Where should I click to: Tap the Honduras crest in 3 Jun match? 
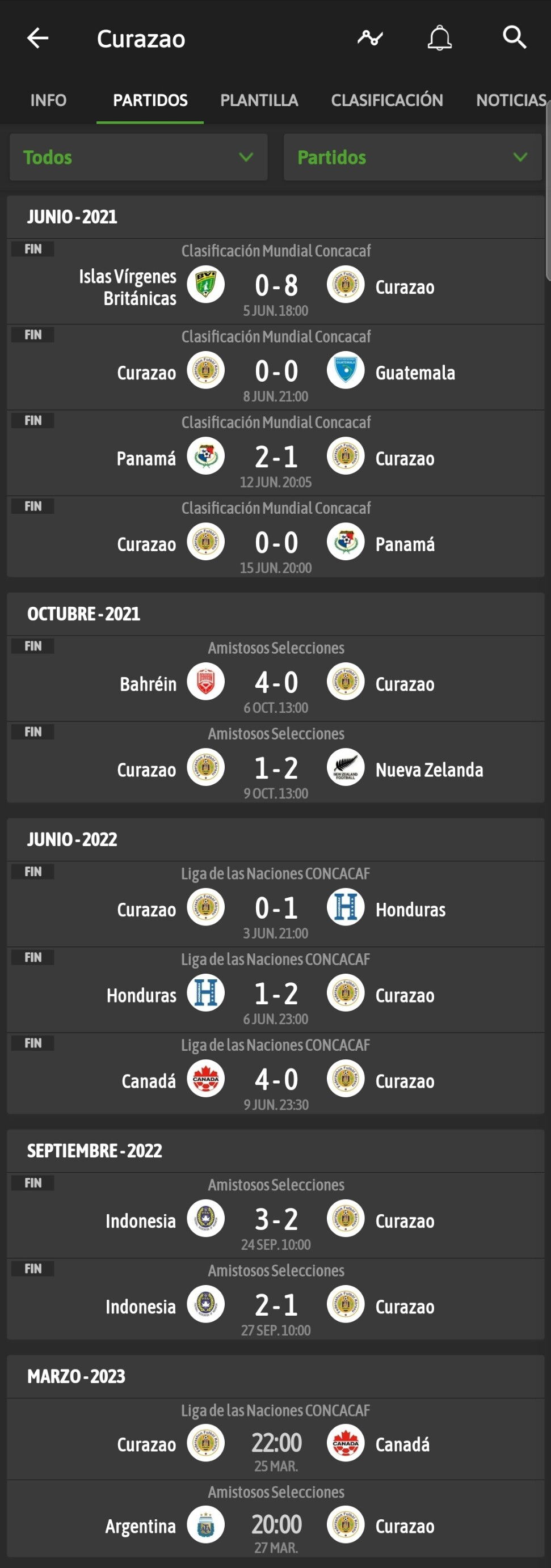point(345,907)
